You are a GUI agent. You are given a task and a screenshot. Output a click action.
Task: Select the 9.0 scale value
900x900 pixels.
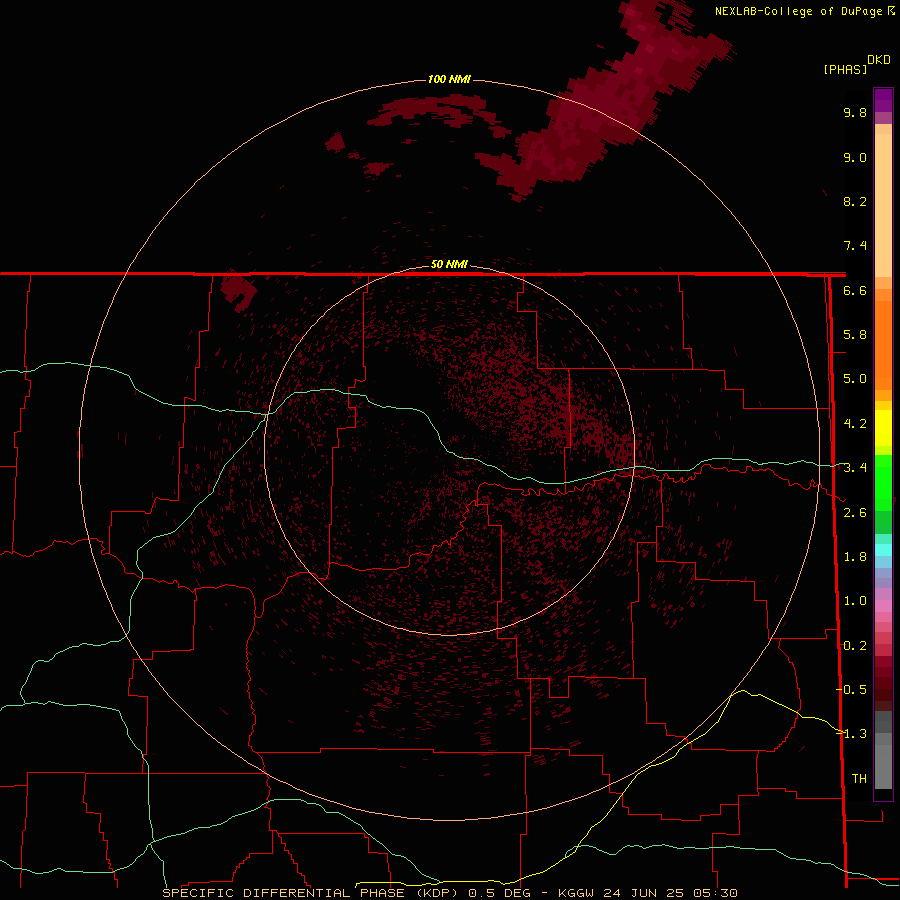click(855, 157)
